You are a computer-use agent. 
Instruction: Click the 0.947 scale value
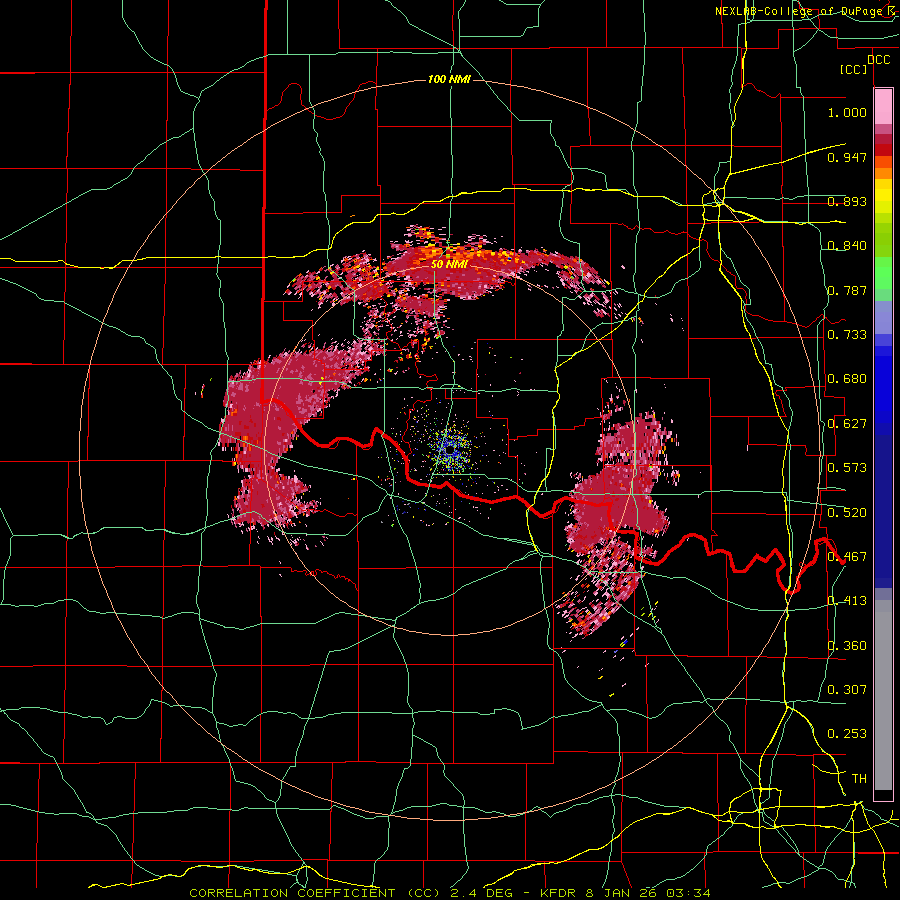click(x=847, y=157)
